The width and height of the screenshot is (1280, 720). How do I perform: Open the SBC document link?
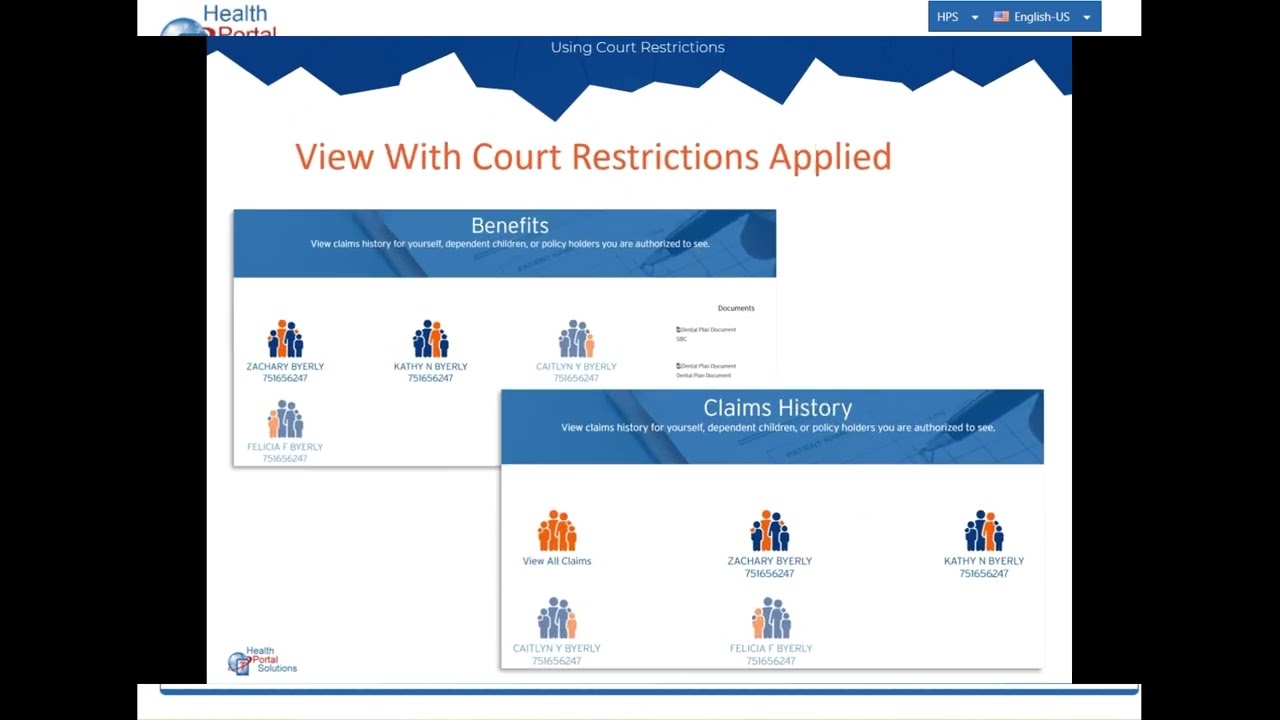point(682,339)
